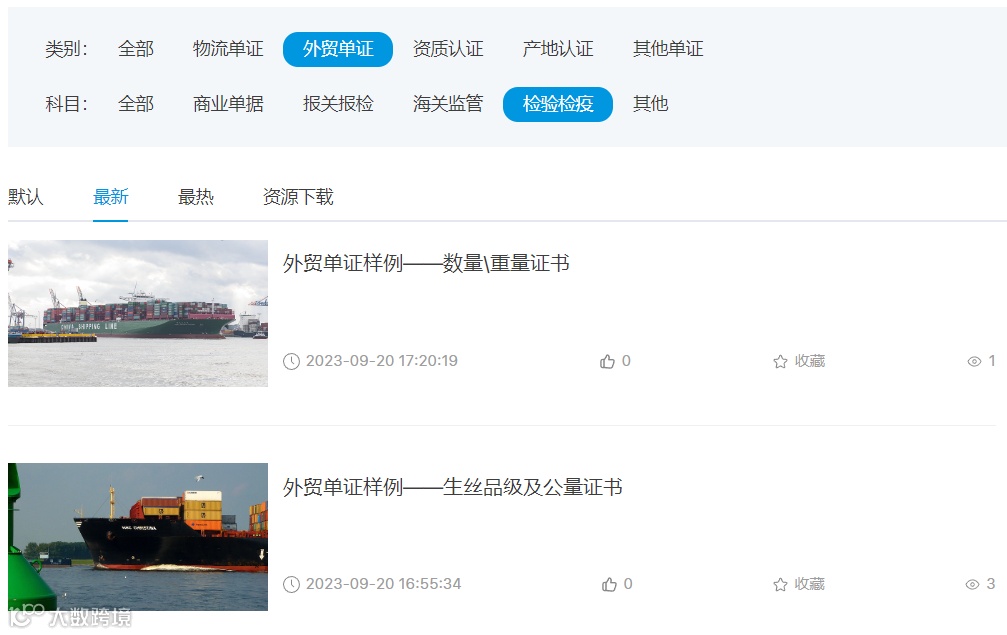The image size is (1007, 635).
Task: Click eye view icon on 数量\重量证书 row
Action: 974,361
